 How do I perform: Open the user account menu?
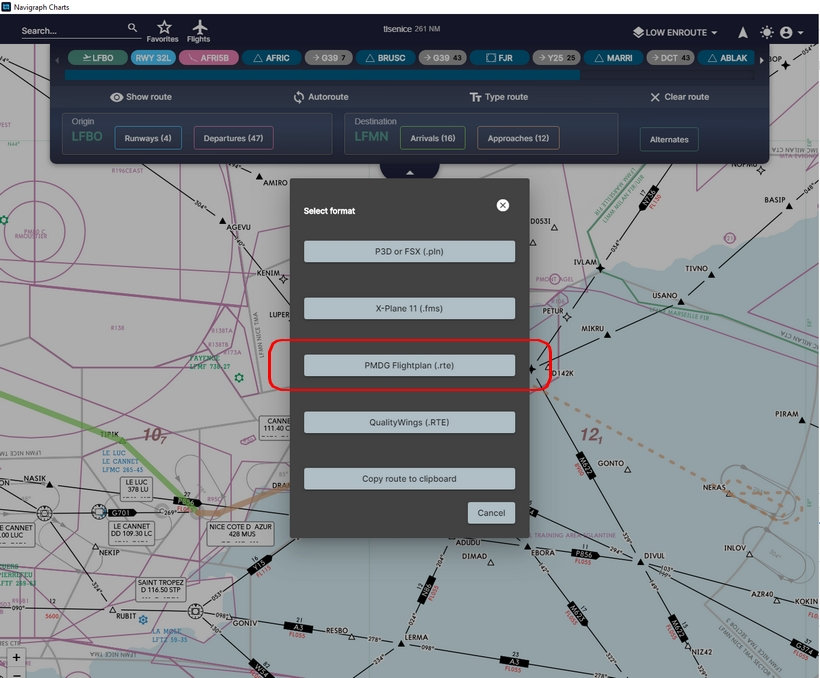coord(791,32)
